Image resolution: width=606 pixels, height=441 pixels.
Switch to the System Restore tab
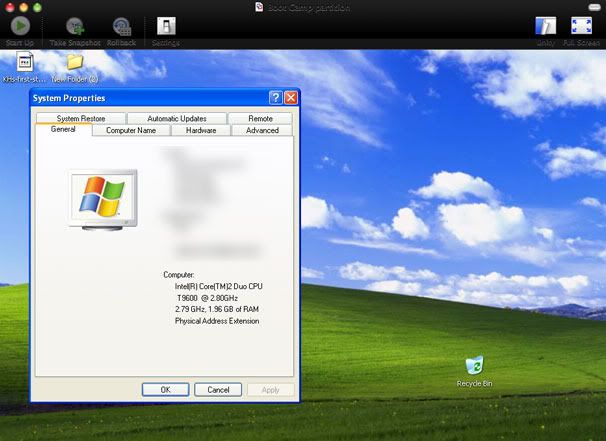[81, 118]
